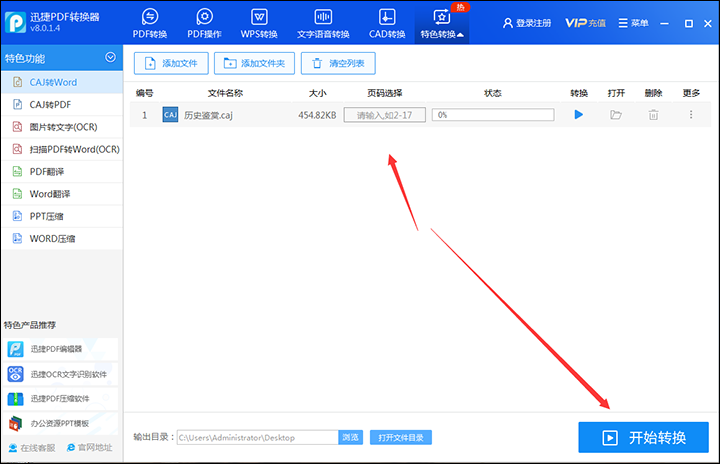Open 迅捷PDF压缩软件 recommendation

pyautogui.click(x=62, y=398)
